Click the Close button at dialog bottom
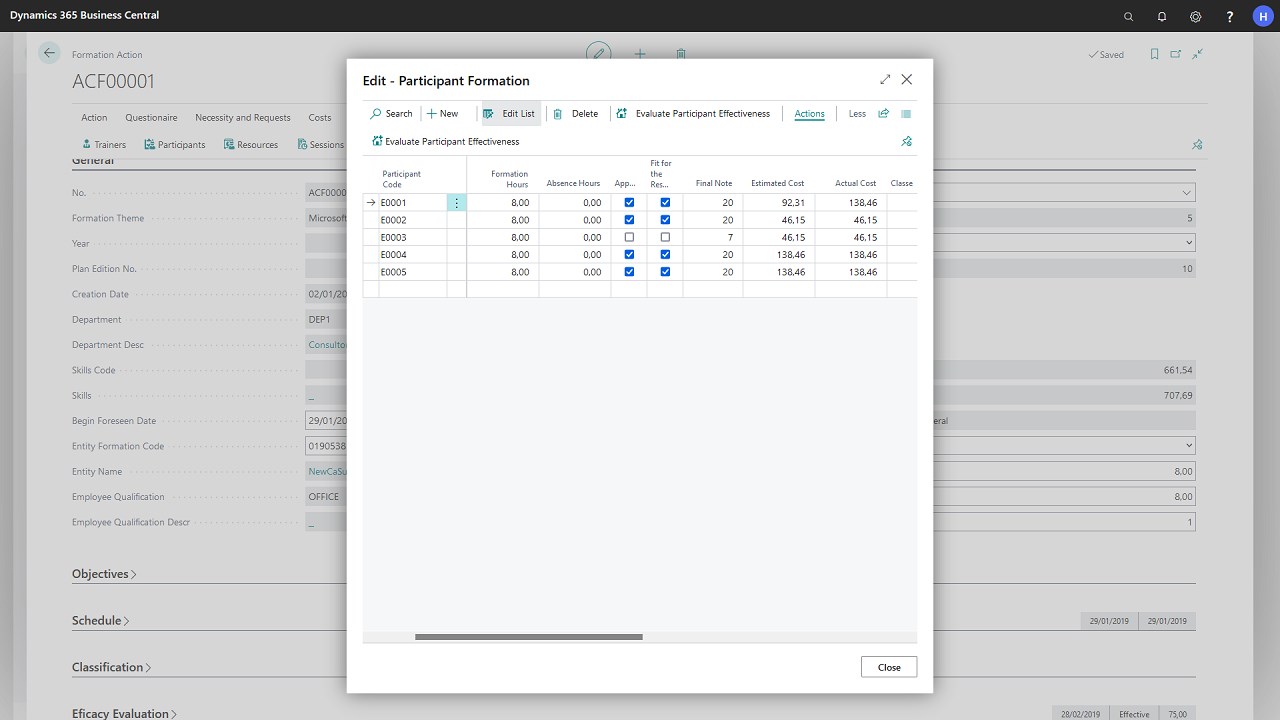The image size is (1280, 720). point(889,667)
